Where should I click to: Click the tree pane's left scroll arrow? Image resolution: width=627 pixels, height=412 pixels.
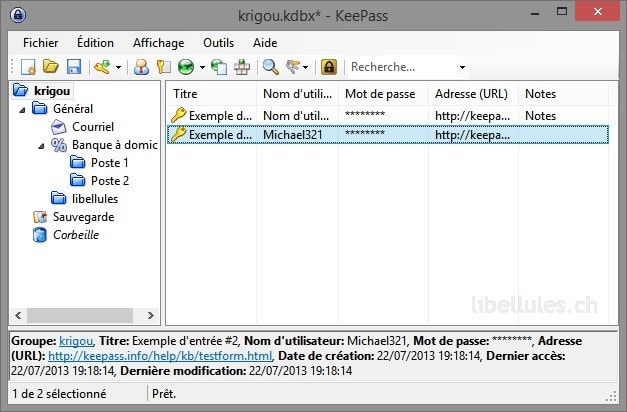pyautogui.click(x=18, y=315)
